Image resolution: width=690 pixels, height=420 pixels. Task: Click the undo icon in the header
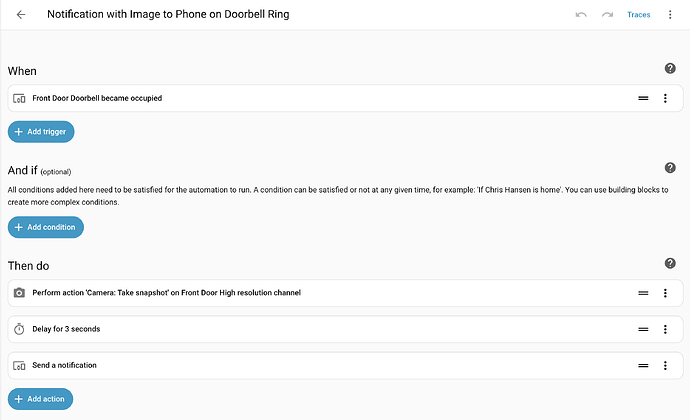[x=581, y=15]
